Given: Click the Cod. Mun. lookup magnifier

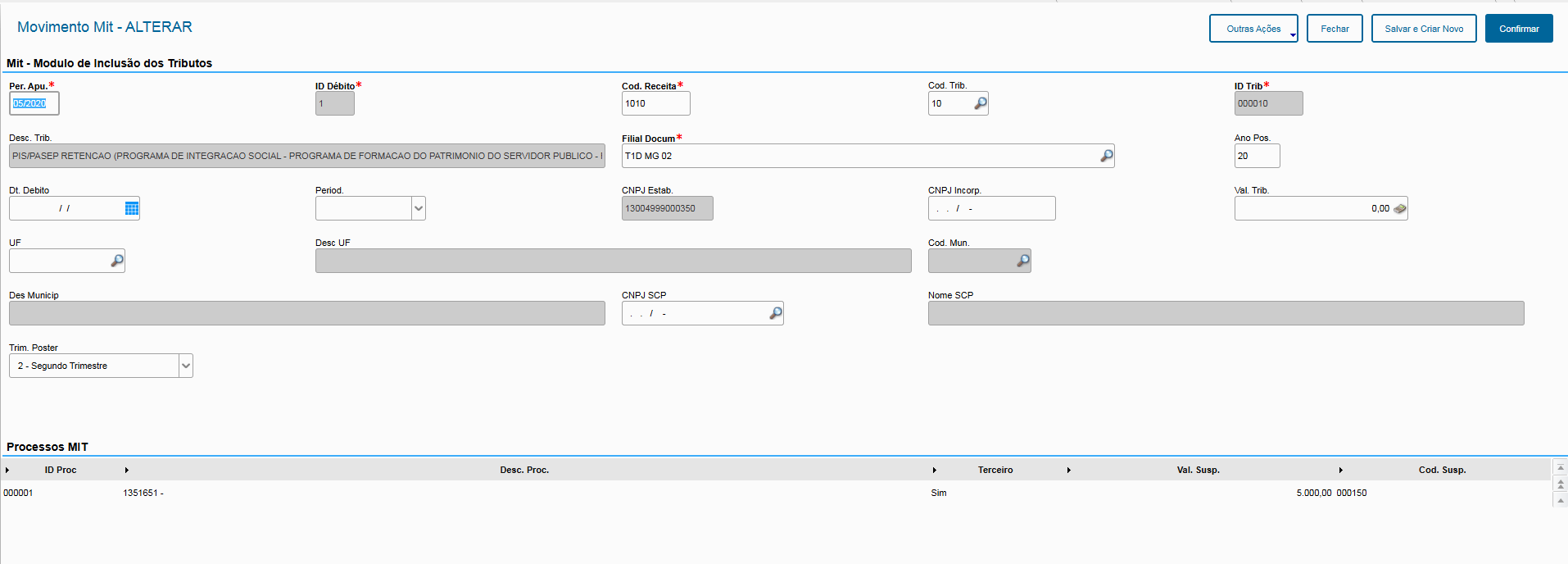Looking at the screenshot, I should (x=1022, y=261).
